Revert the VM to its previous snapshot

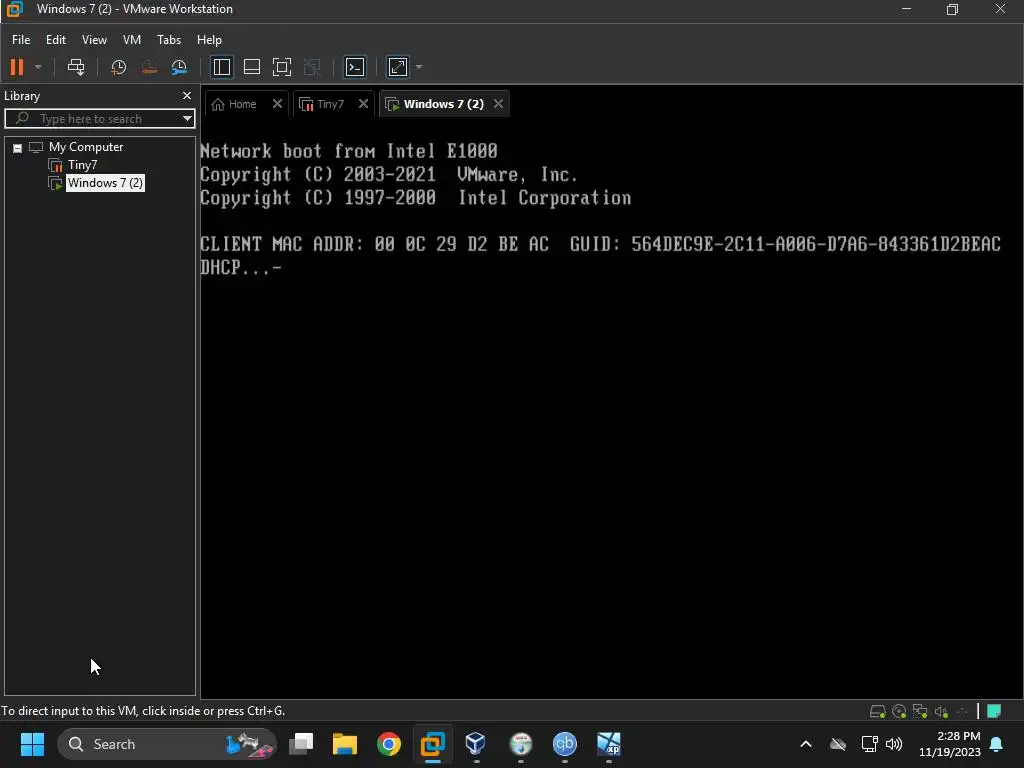click(x=149, y=67)
